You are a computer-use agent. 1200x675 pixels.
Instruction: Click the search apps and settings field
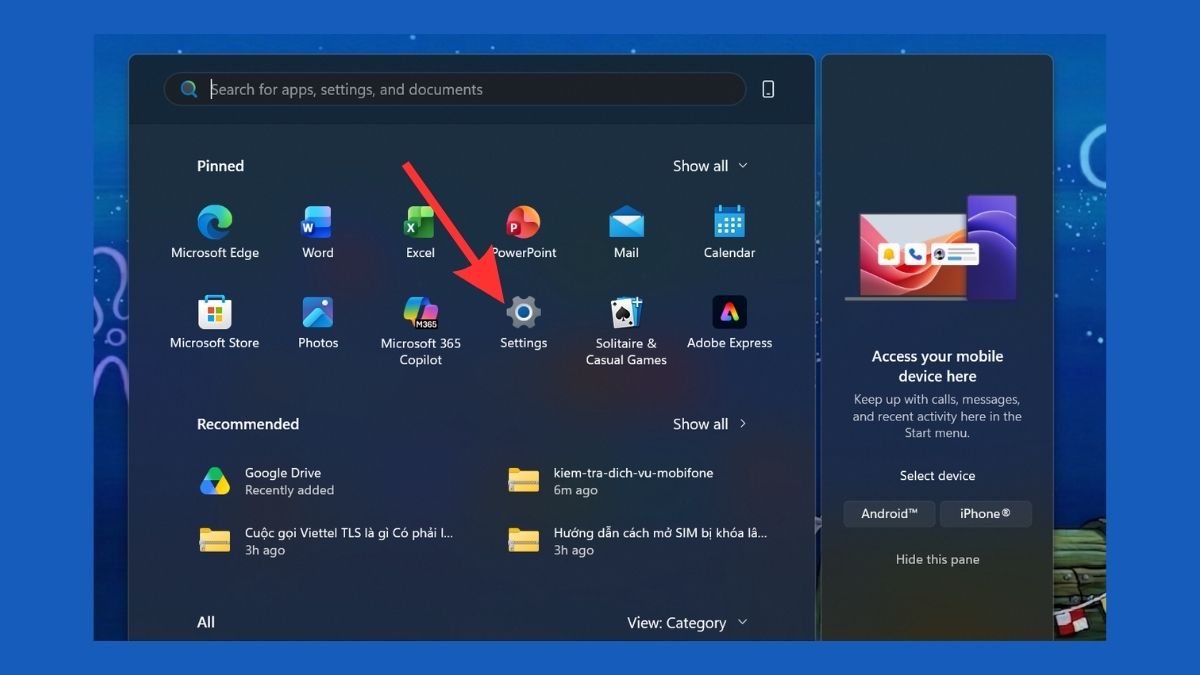[455, 89]
